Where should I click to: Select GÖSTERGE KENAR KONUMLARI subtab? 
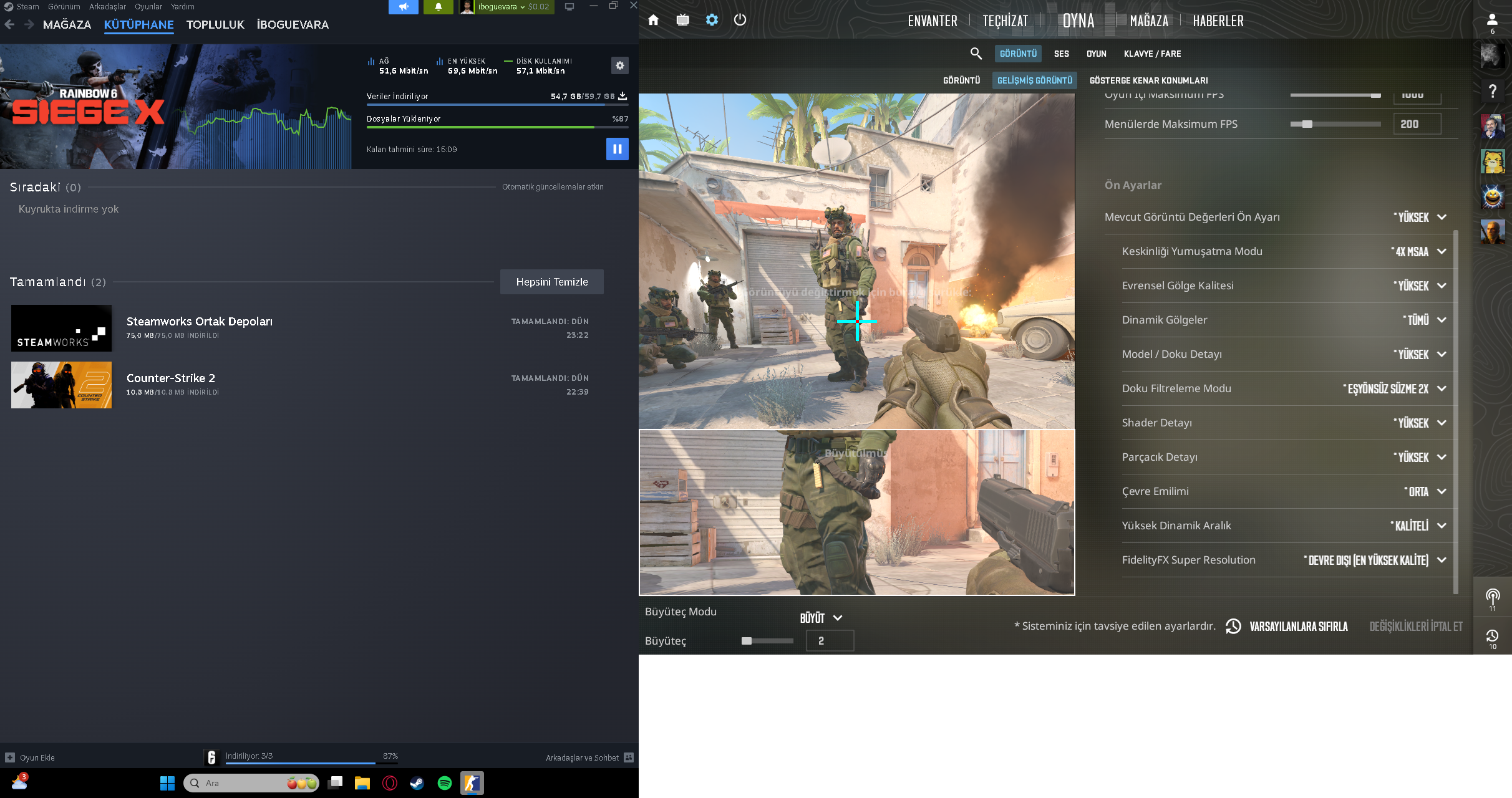(1148, 80)
